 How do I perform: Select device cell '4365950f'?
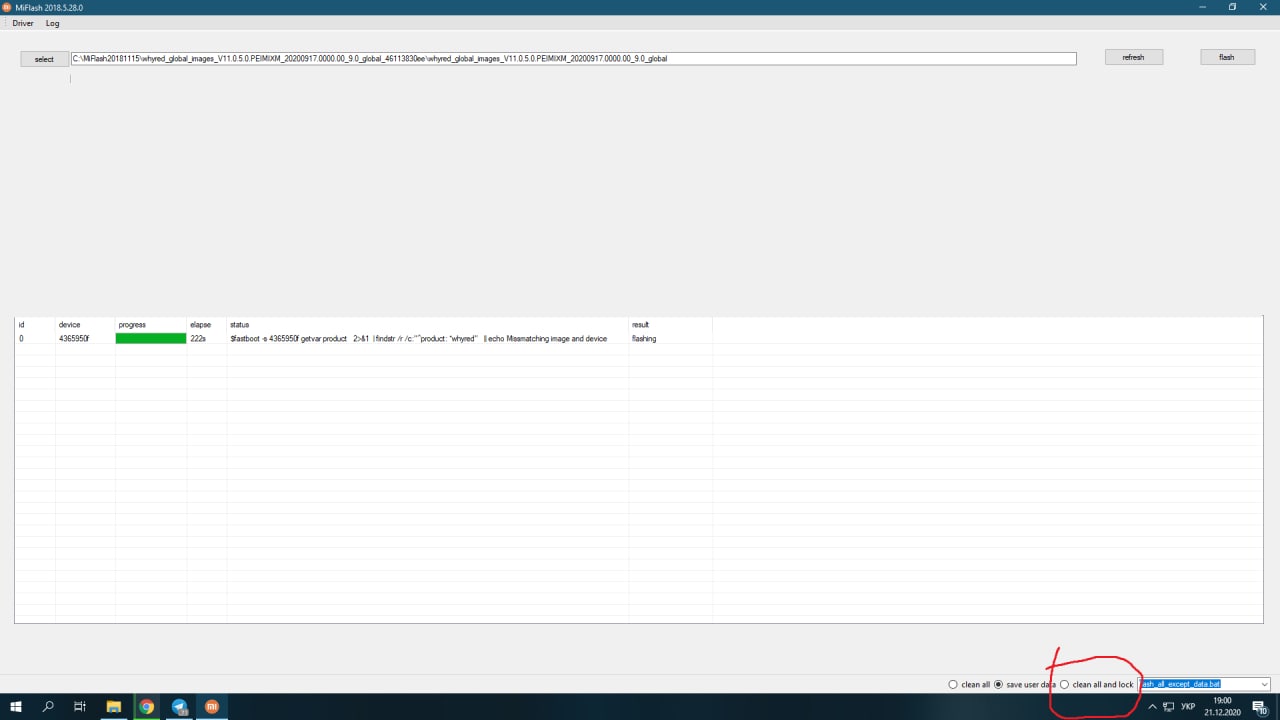74,339
